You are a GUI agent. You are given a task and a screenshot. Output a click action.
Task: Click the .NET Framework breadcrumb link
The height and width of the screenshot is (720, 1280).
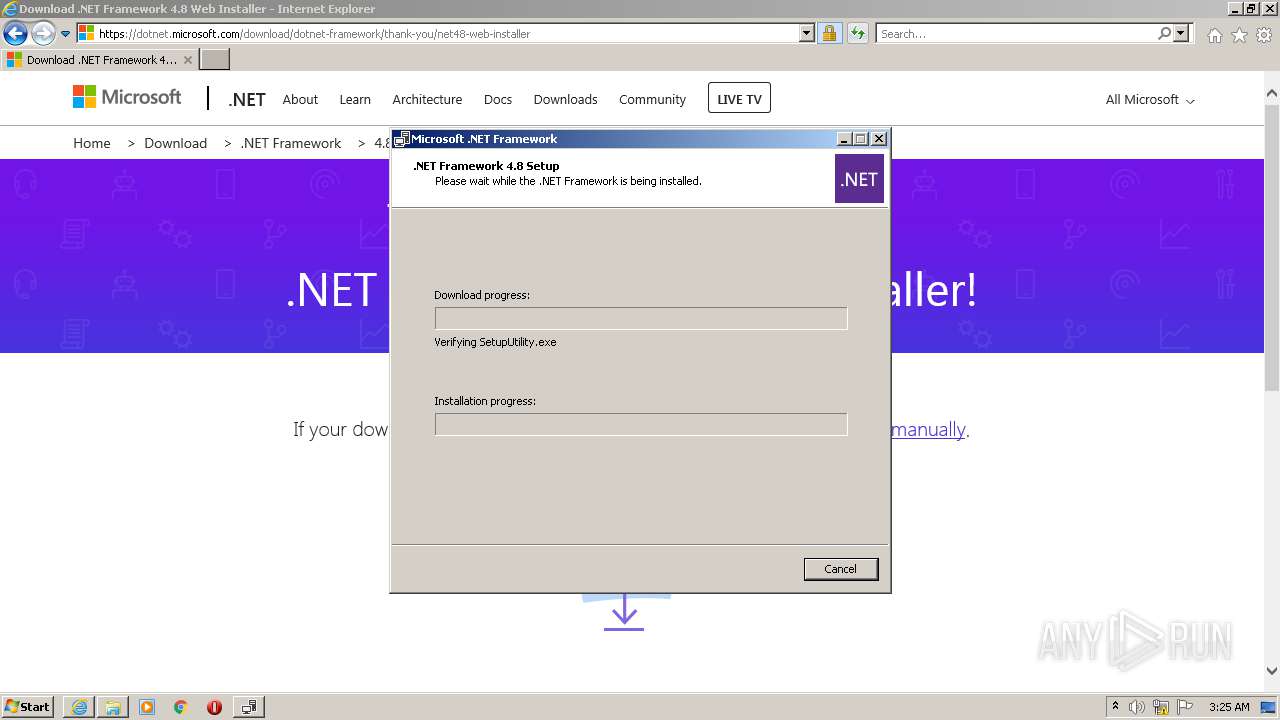(291, 143)
